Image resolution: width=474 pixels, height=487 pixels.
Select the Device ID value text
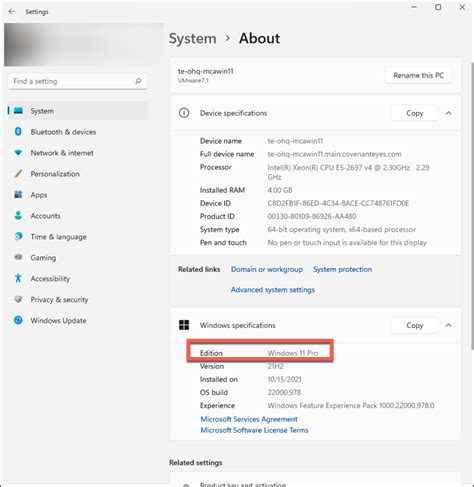point(338,203)
